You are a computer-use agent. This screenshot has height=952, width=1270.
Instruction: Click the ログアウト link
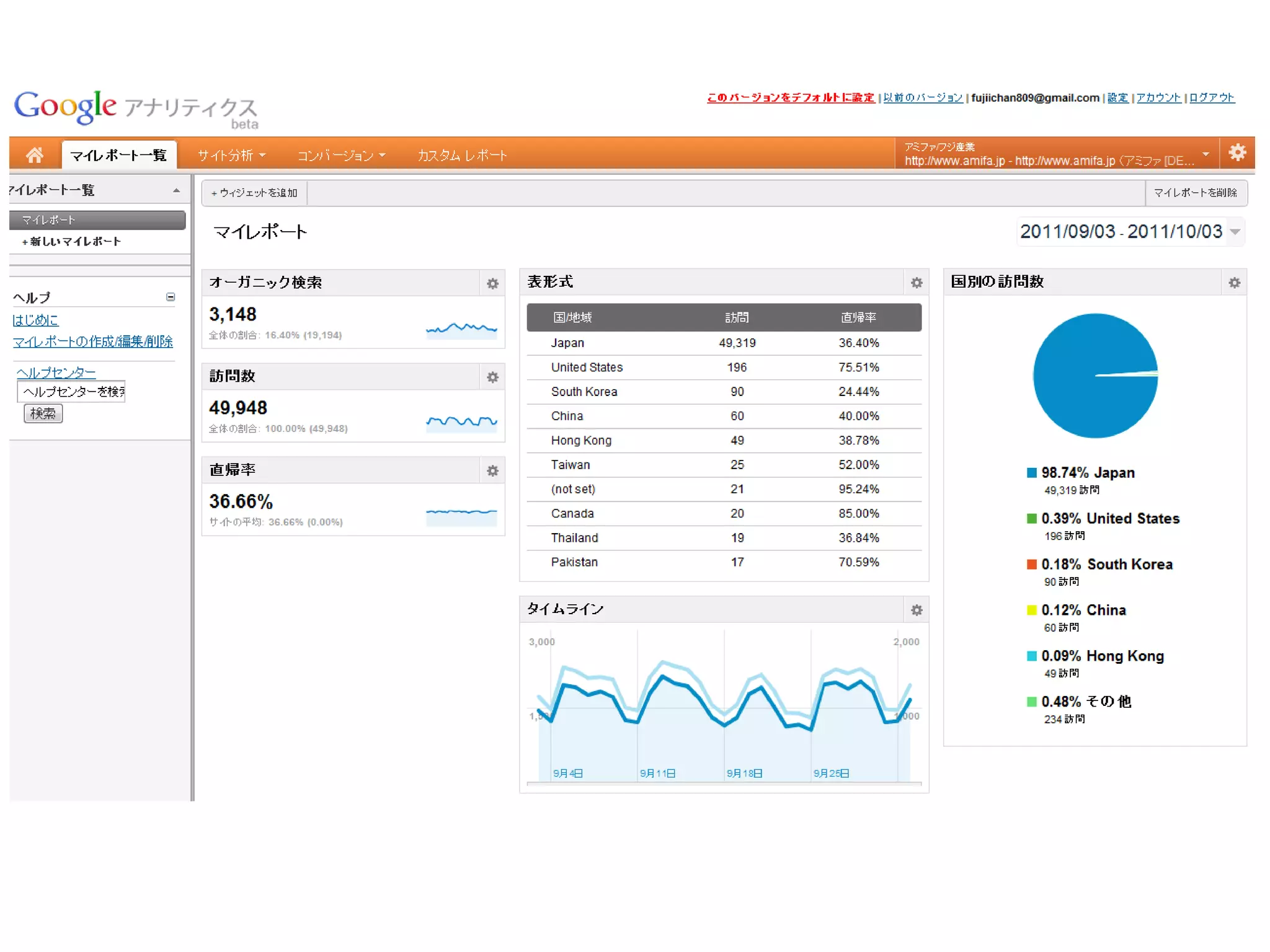(x=1212, y=97)
